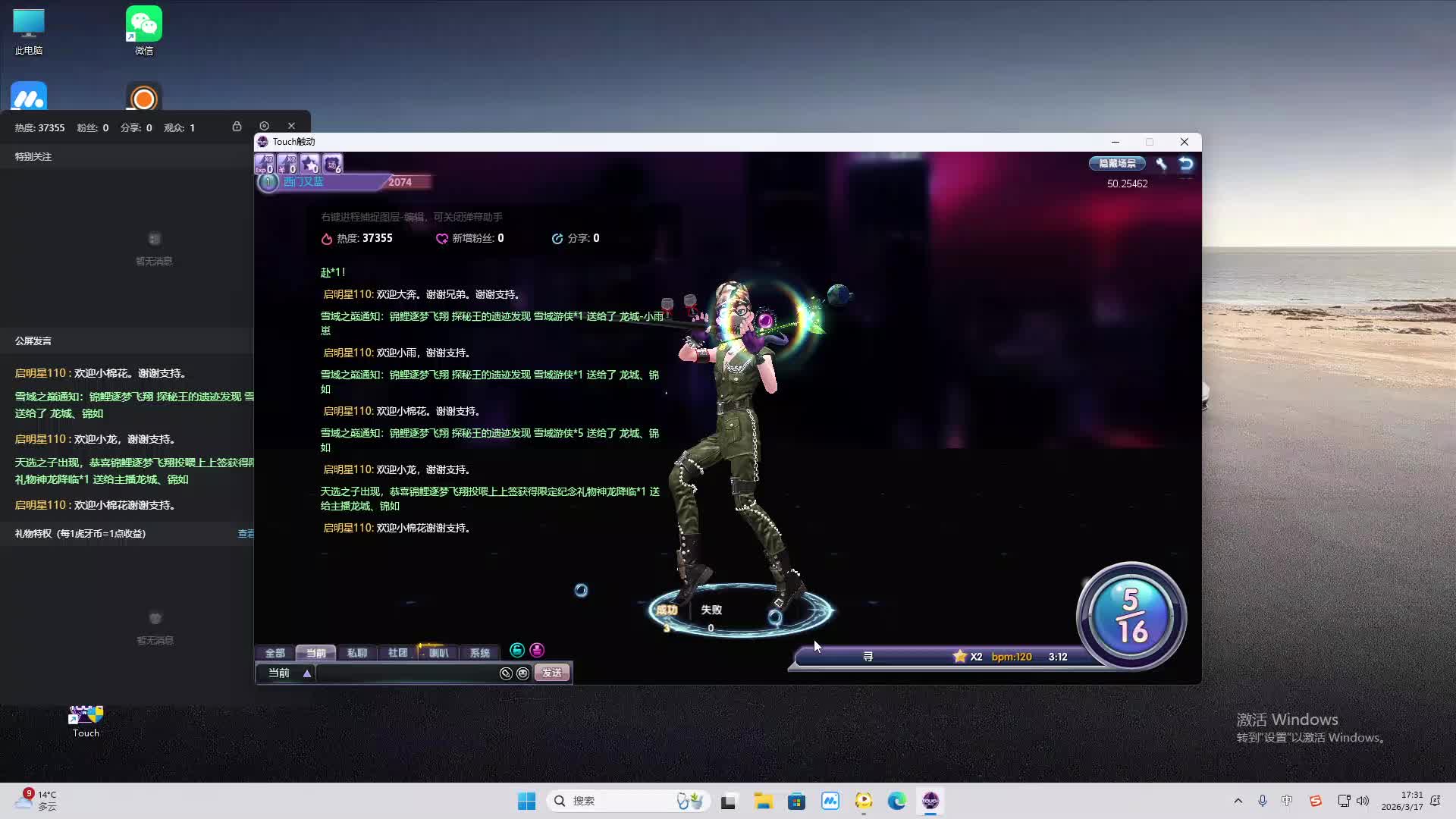Click the 全部 chat tab
Image resolution: width=1456 pixels, height=819 pixels.
(x=275, y=653)
